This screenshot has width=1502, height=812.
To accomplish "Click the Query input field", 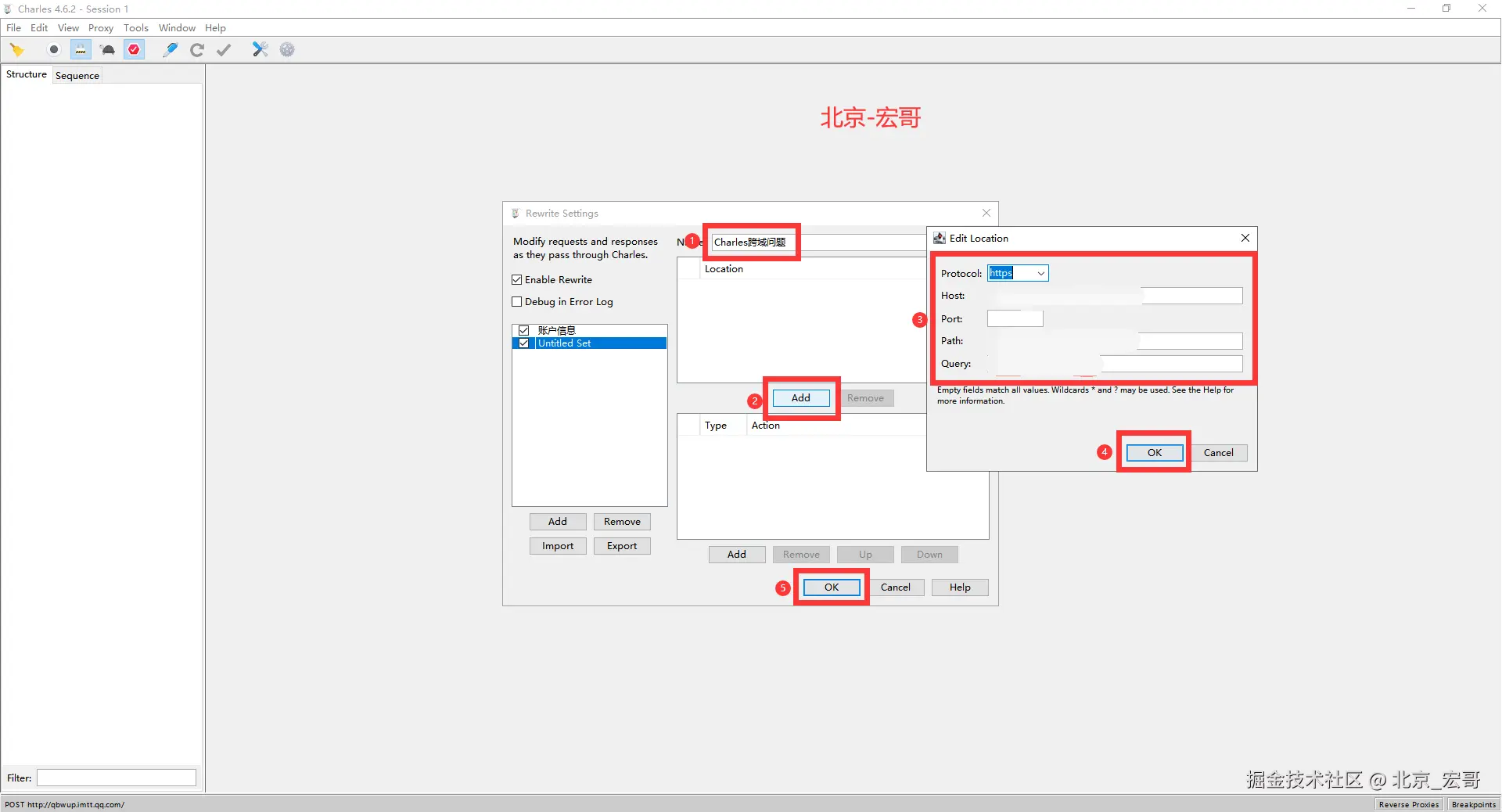I will click(1115, 364).
